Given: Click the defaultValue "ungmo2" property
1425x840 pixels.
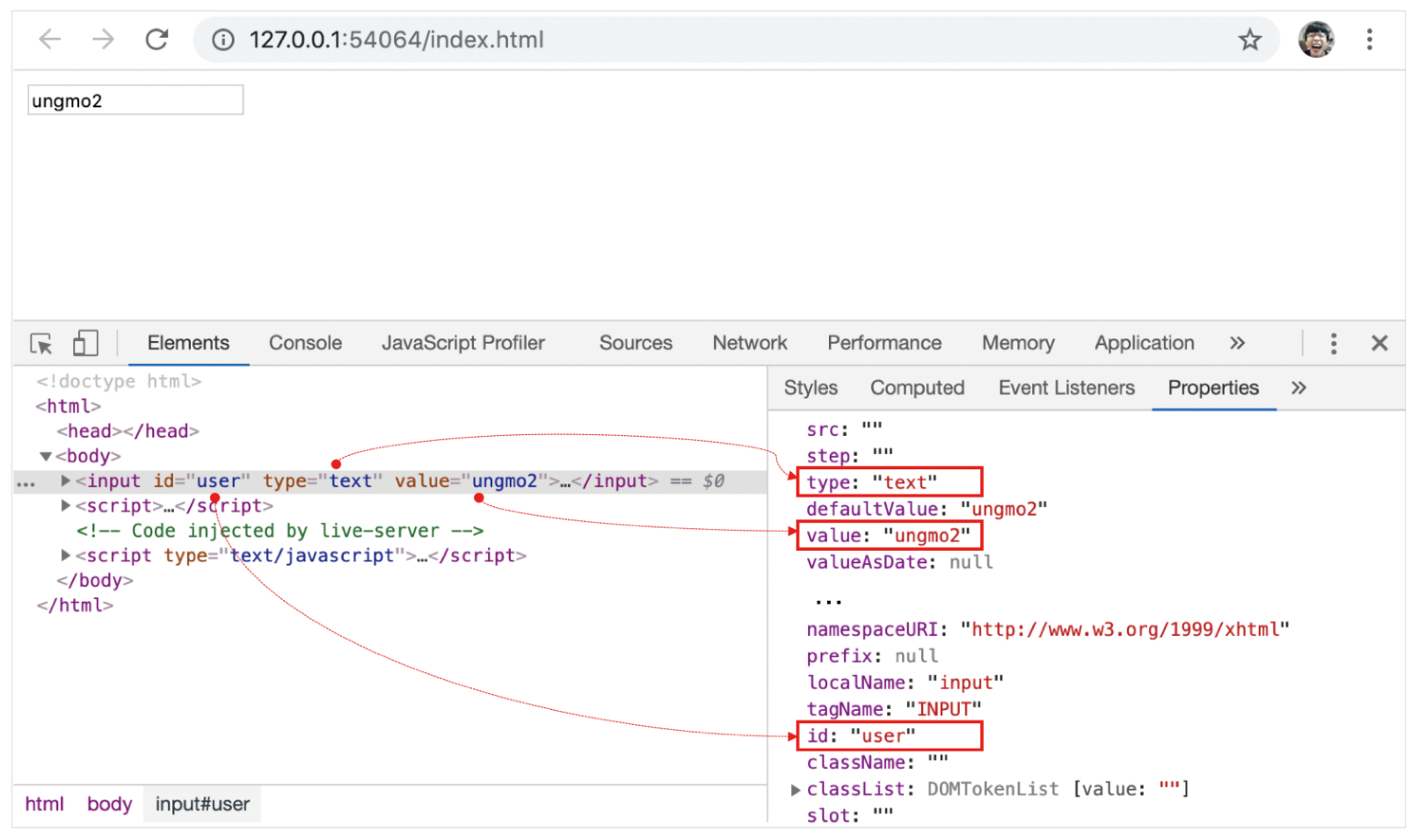Looking at the screenshot, I should pyautogui.click(x=927, y=510).
